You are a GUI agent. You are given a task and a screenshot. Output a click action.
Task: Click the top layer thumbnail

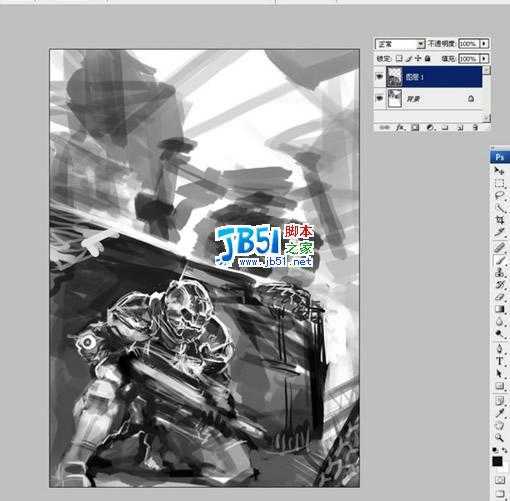394,77
